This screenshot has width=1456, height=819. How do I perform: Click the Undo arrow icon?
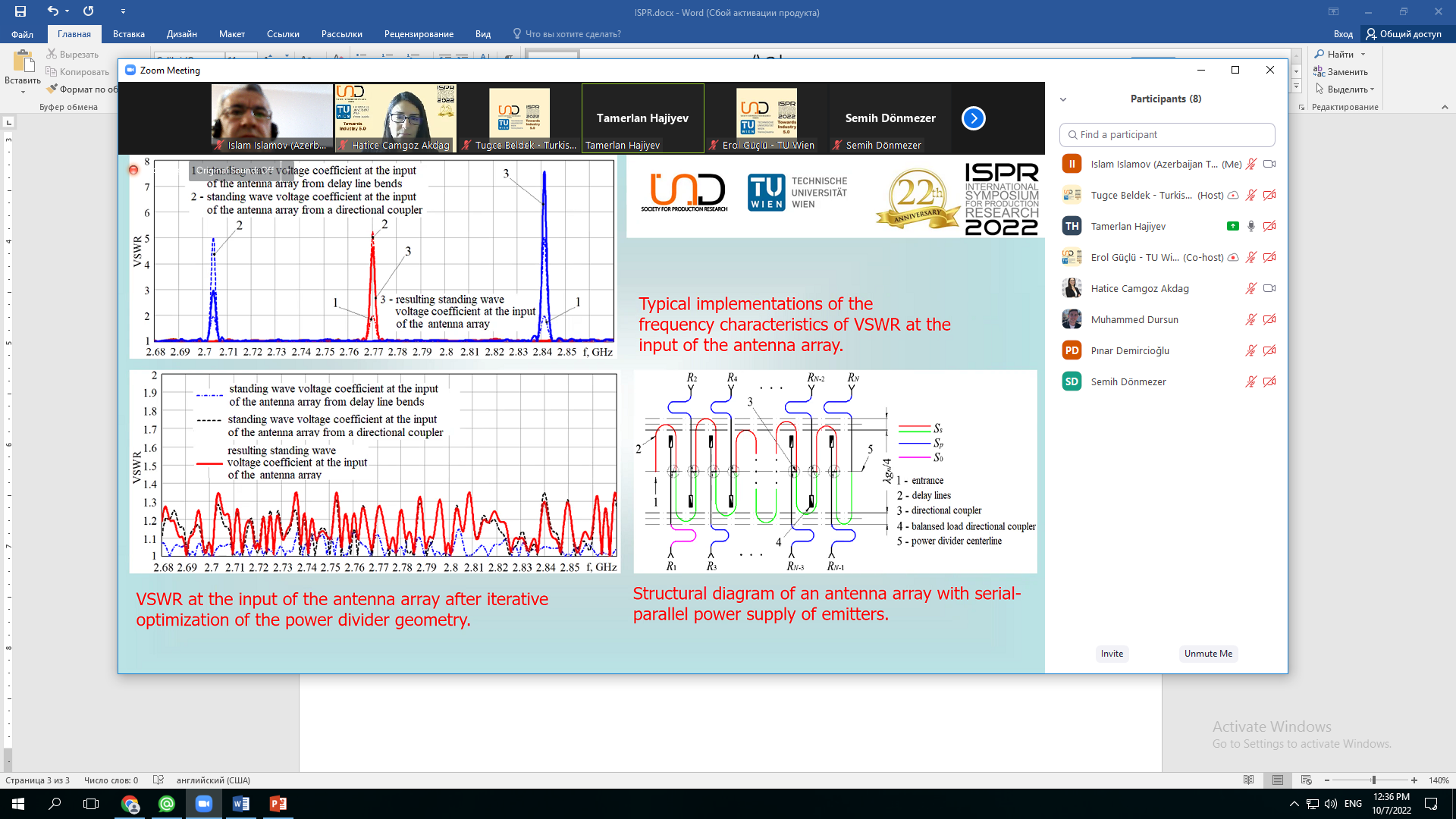point(52,11)
